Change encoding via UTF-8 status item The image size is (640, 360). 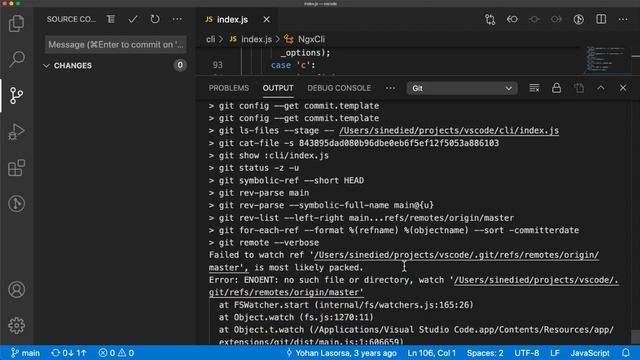pyautogui.click(x=527, y=353)
